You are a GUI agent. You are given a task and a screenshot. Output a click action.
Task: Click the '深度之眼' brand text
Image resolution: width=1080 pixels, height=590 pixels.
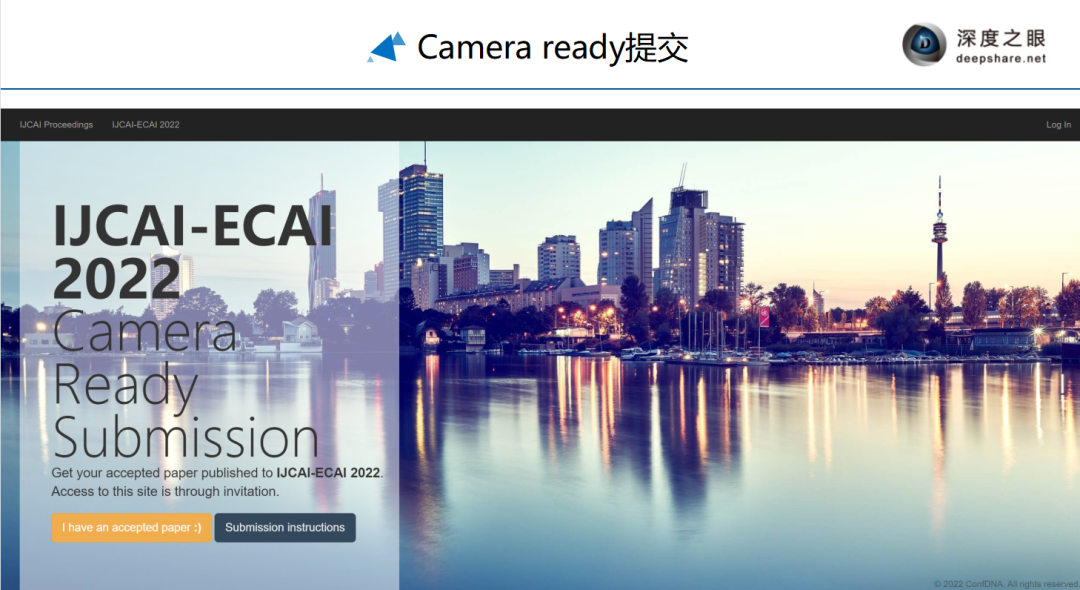[1001, 38]
